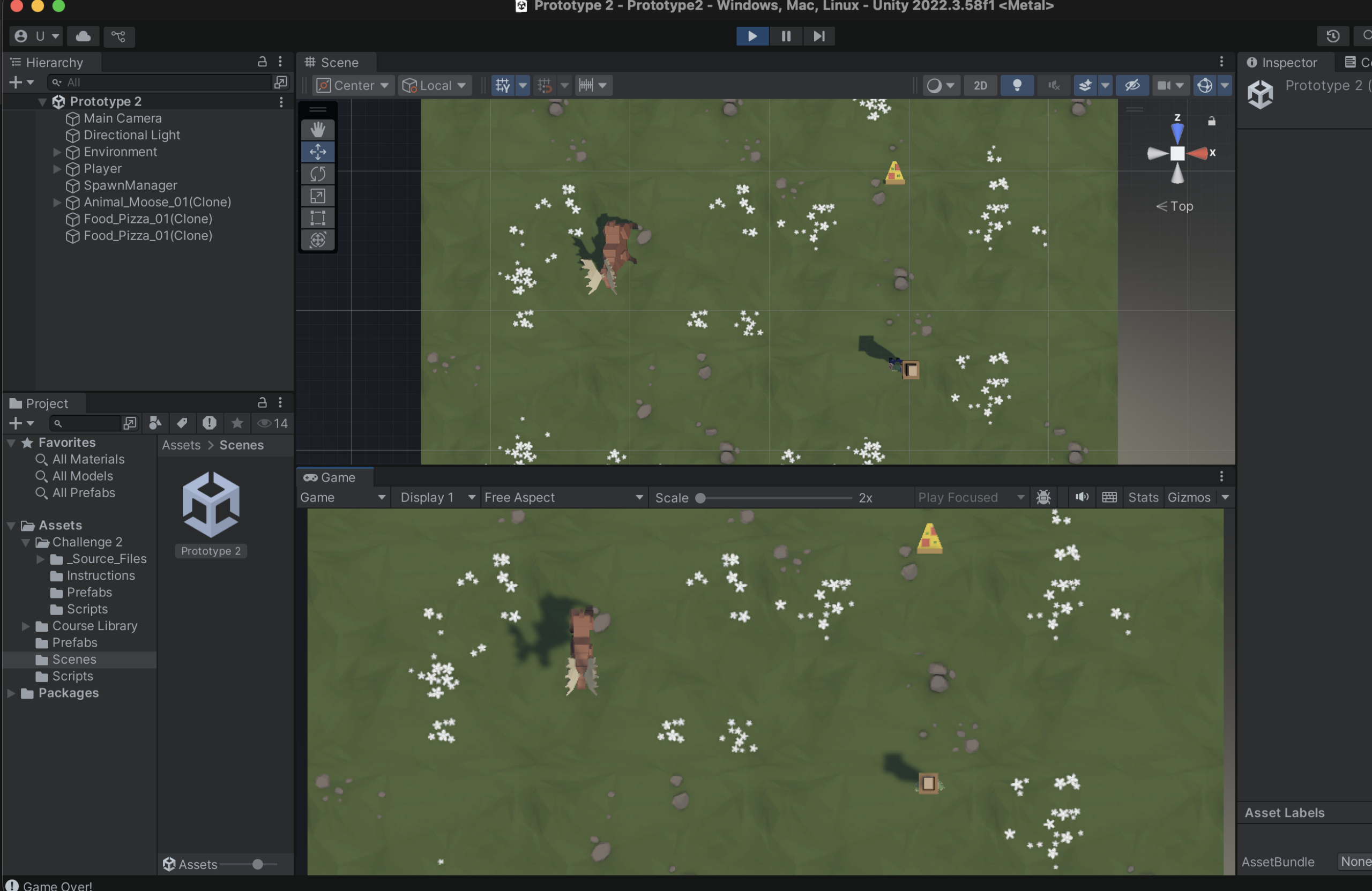Select the Game tab
Image resolution: width=1372 pixels, height=891 pixels.
click(335, 477)
